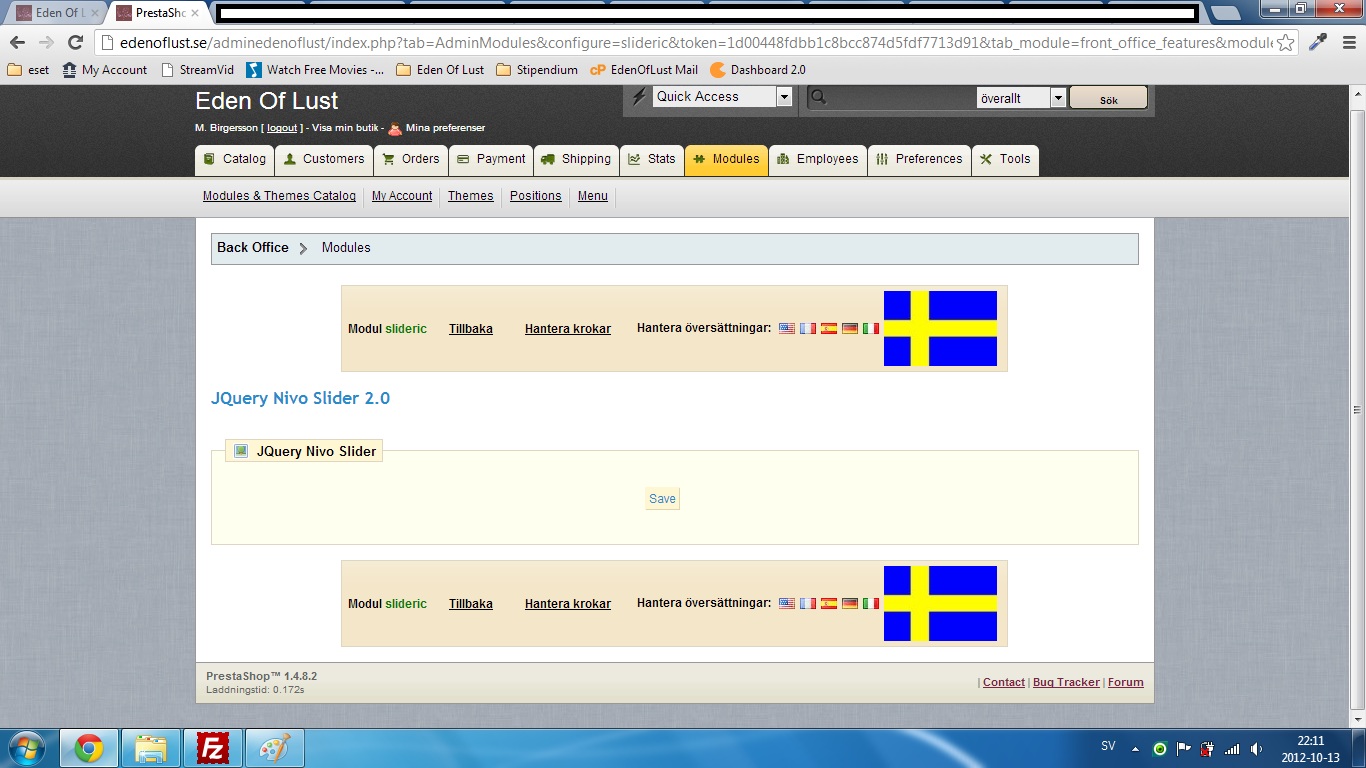This screenshot has width=1366, height=768.
Task: Open the Quick Access dropdown
Action: pos(722,97)
